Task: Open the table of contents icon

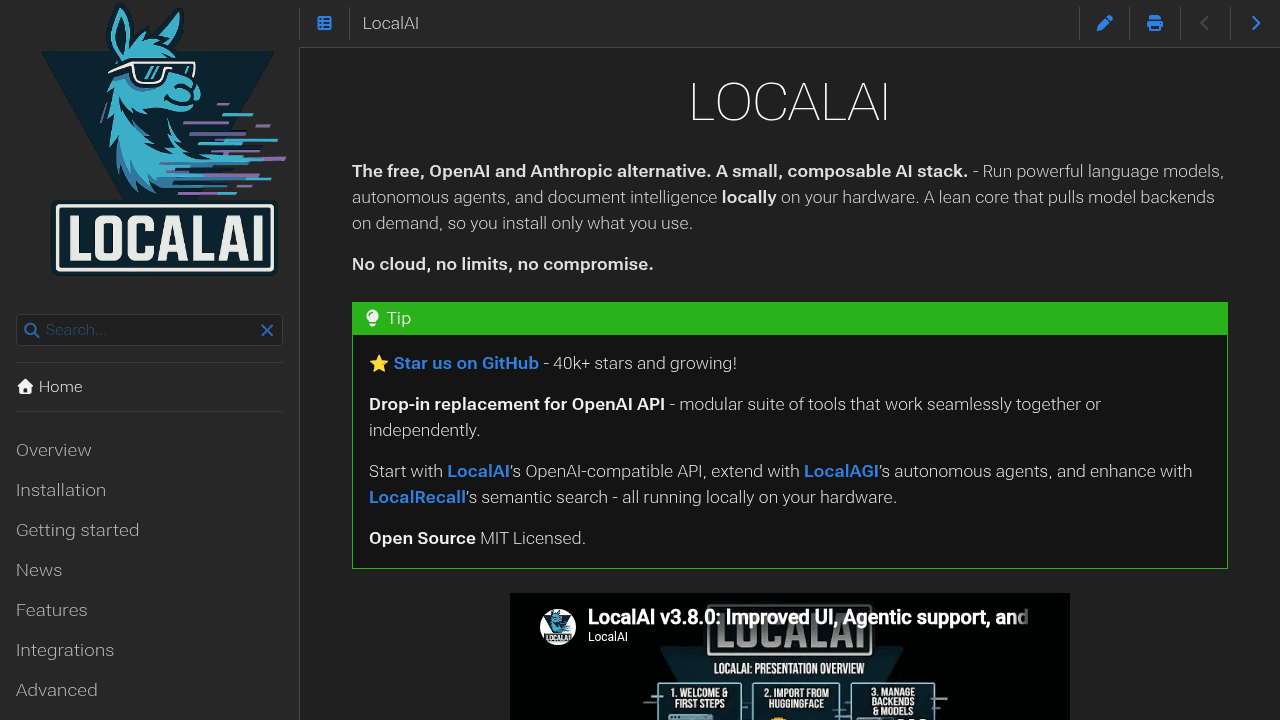Action: [324, 23]
